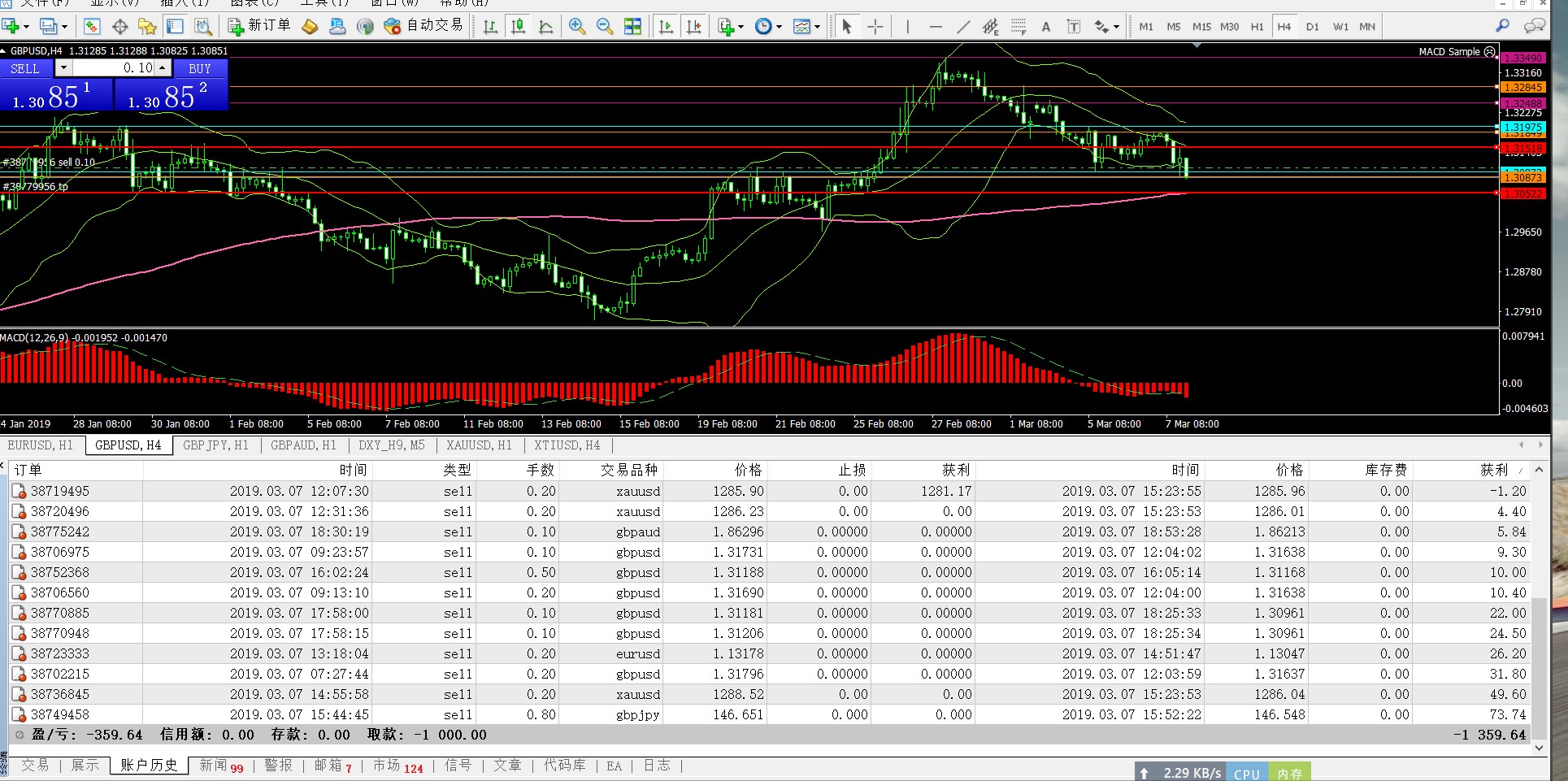Launch MetaEditor via the yellow book icon

(310, 26)
